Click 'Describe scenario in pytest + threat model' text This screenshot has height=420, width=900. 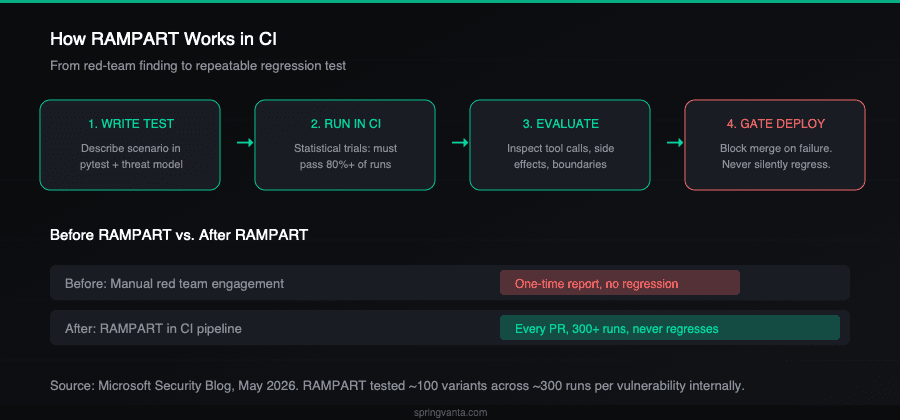130,157
